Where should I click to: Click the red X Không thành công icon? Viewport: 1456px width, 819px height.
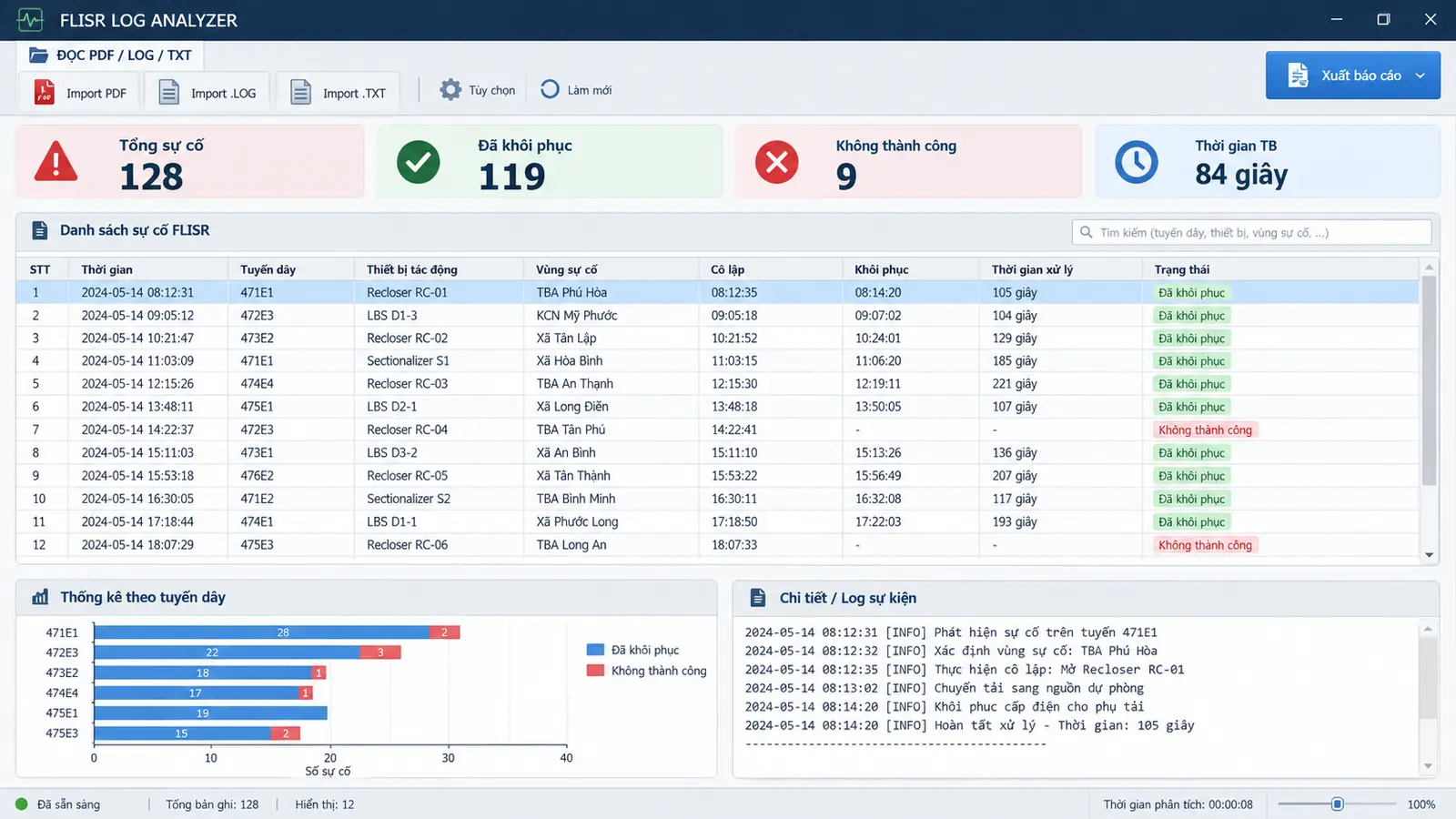pyautogui.click(x=777, y=162)
